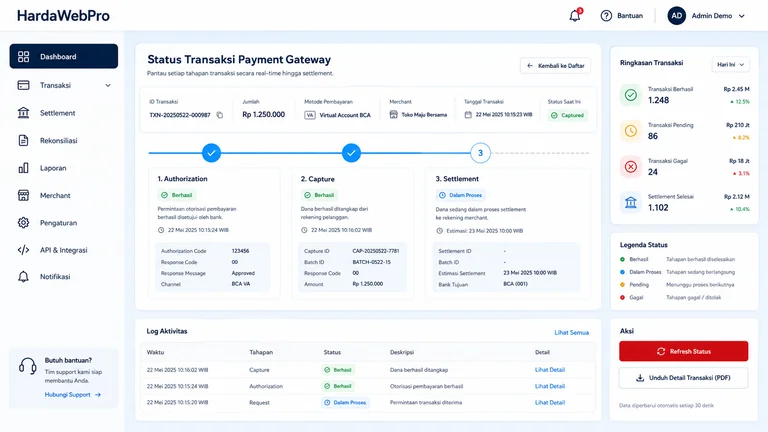Click Unduh Detail Transaksi (PDF) button
This screenshot has height=432, width=768.
(683, 378)
